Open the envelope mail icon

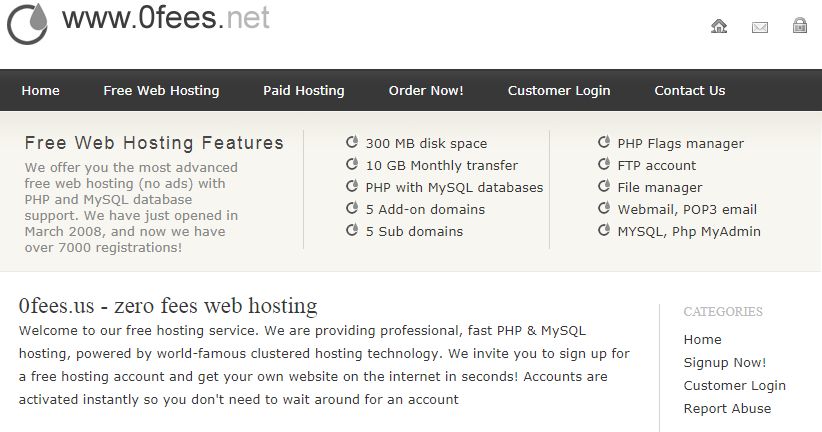click(760, 27)
